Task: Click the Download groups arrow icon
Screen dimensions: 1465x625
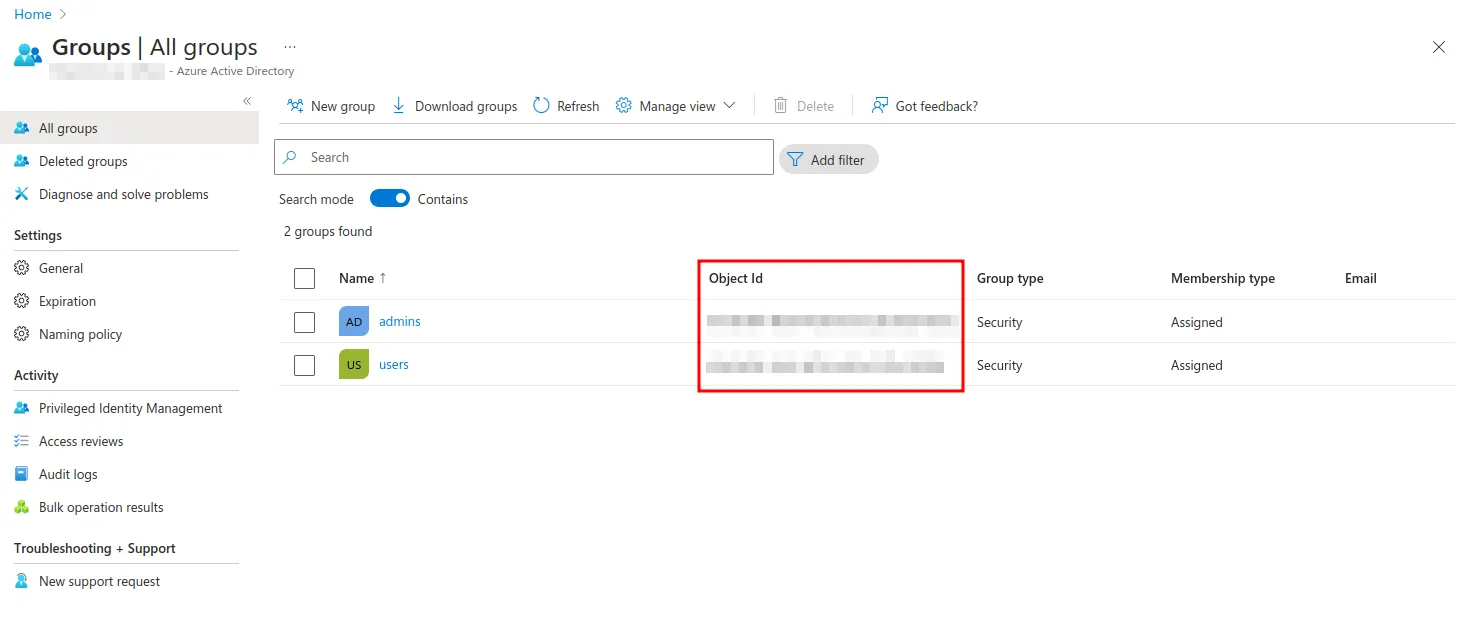Action: click(x=399, y=106)
